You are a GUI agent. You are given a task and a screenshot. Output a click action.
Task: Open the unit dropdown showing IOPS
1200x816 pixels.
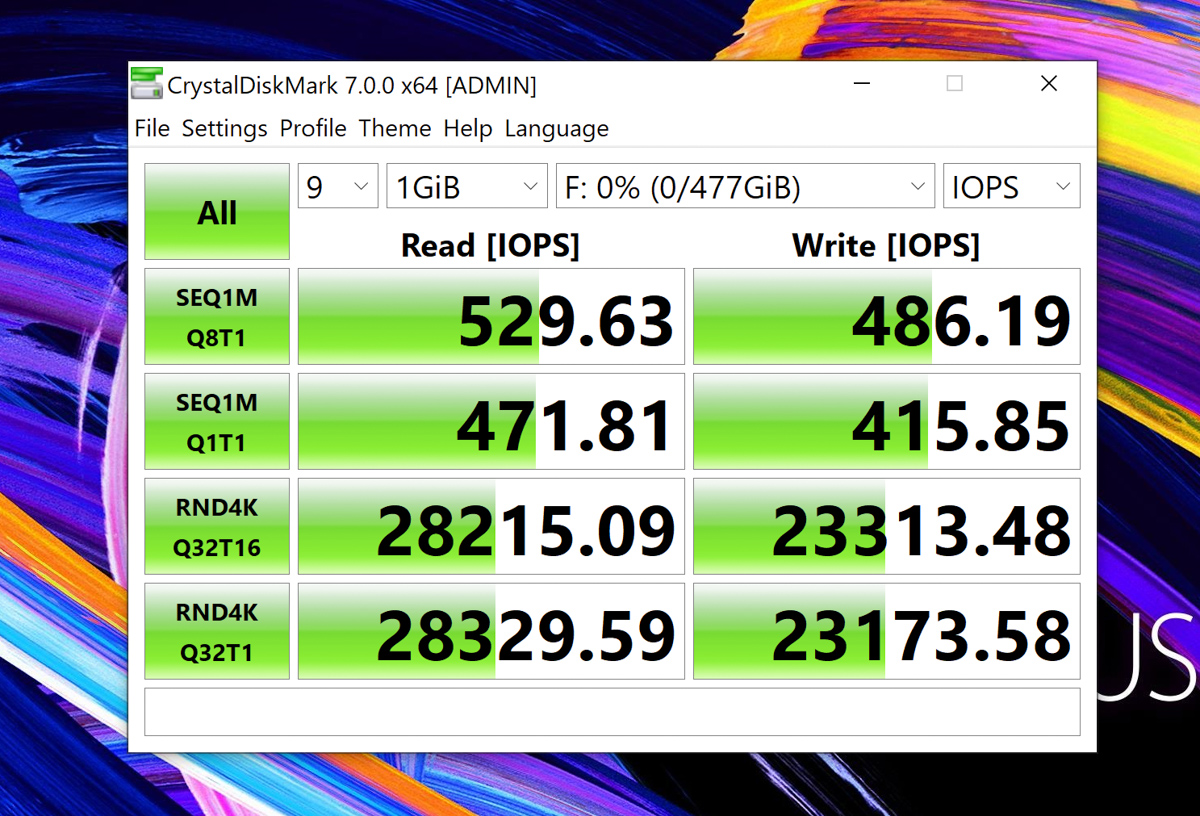1012,187
